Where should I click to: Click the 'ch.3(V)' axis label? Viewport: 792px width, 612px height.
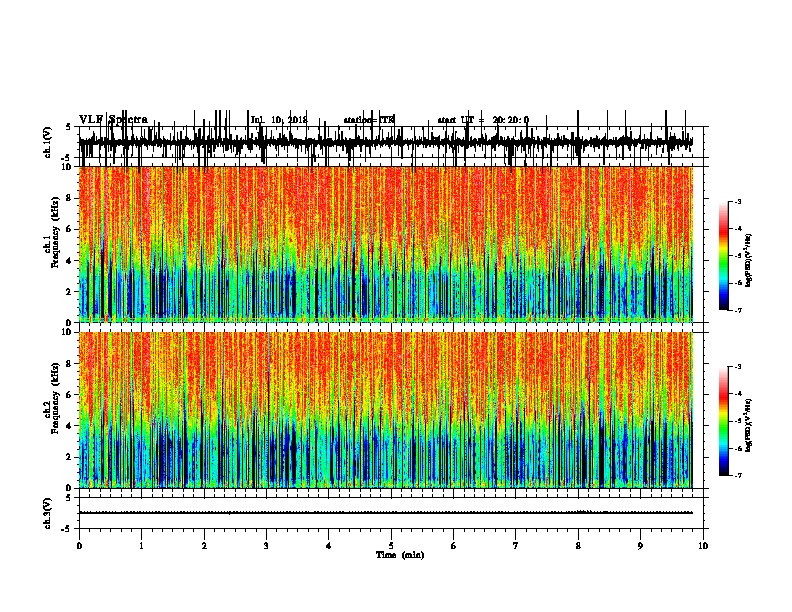[47, 513]
